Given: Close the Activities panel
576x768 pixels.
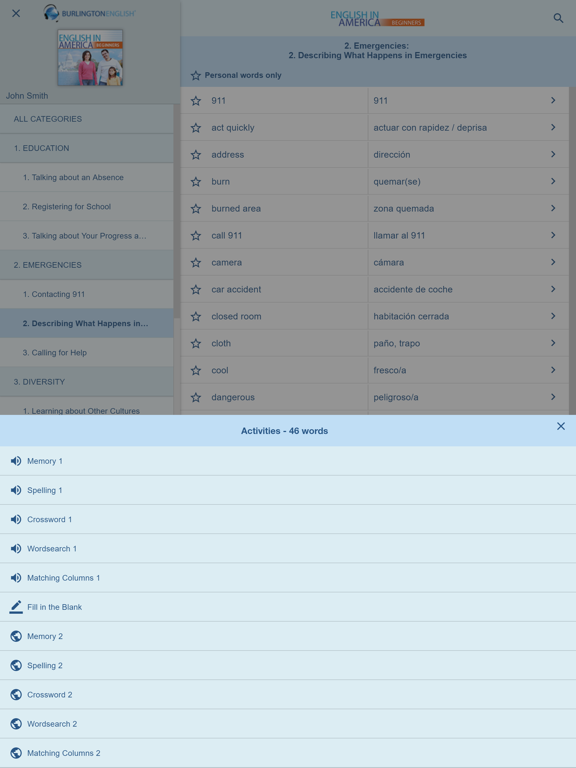Looking at the screenshot, I should [561, 426].
